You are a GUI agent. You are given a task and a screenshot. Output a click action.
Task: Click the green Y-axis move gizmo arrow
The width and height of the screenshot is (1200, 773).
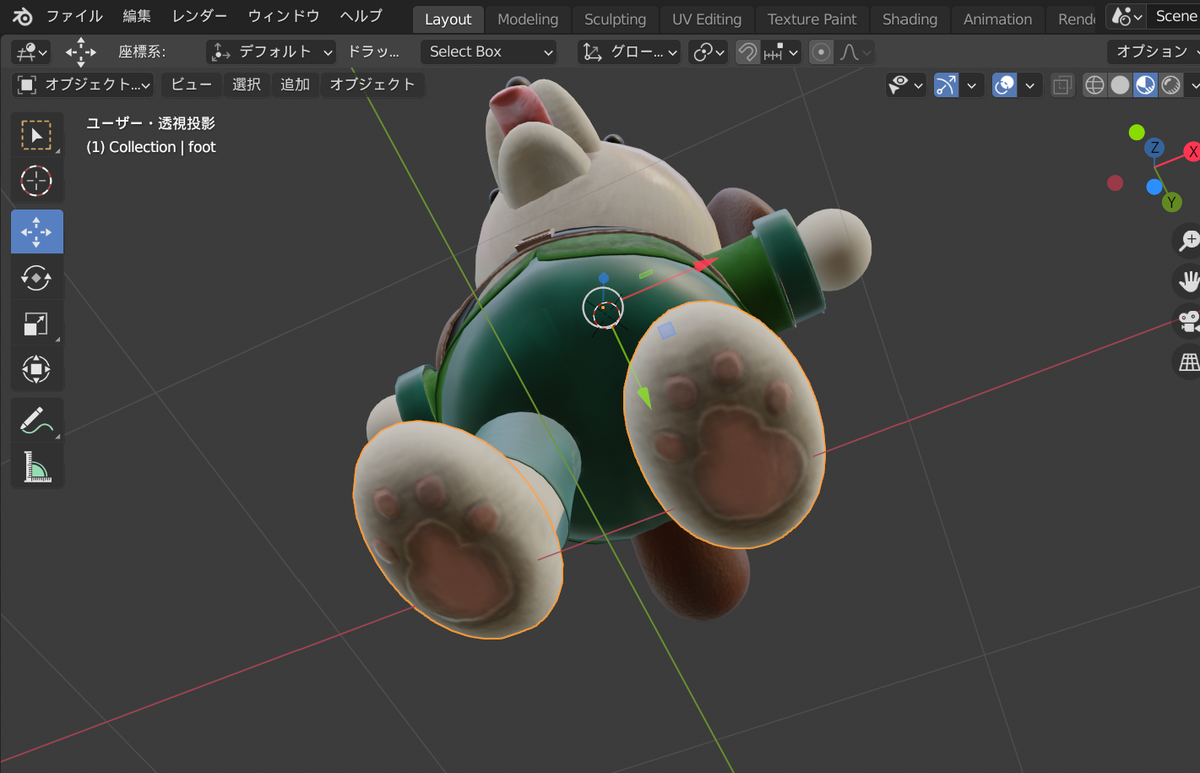(x=647, y=397)
